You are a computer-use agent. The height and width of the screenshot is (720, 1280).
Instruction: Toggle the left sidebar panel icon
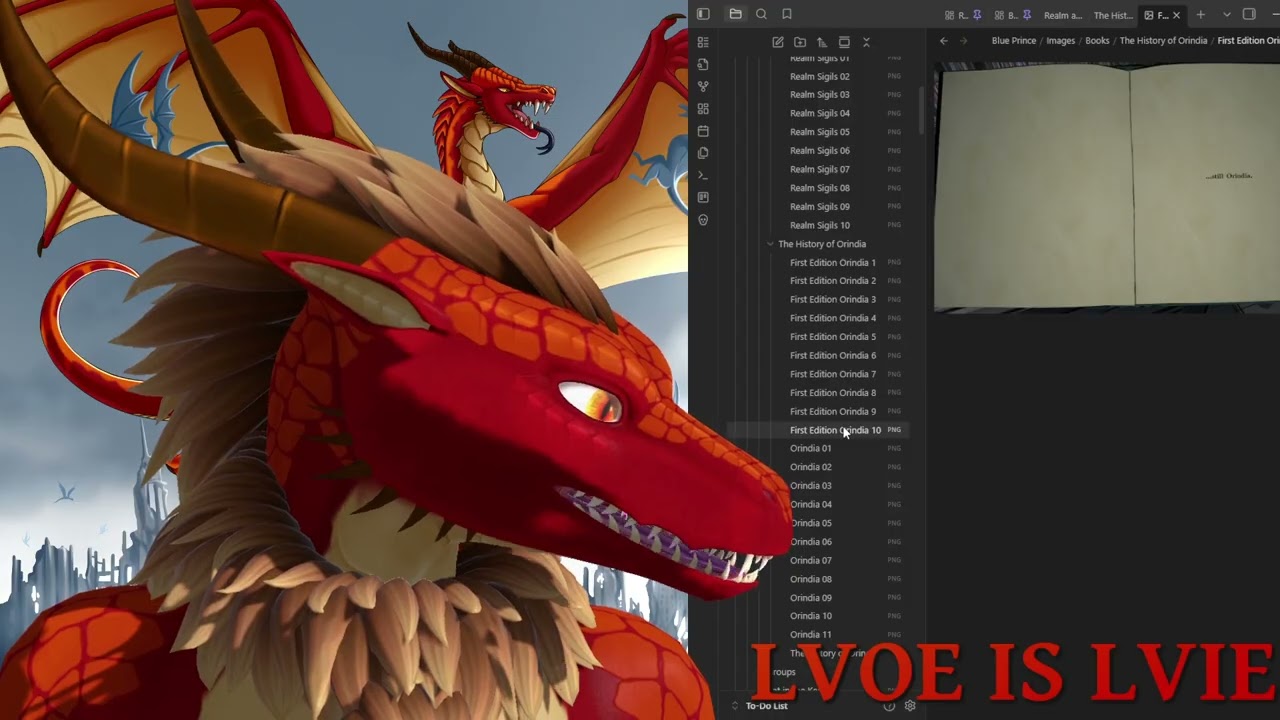[x=703, y=14]
